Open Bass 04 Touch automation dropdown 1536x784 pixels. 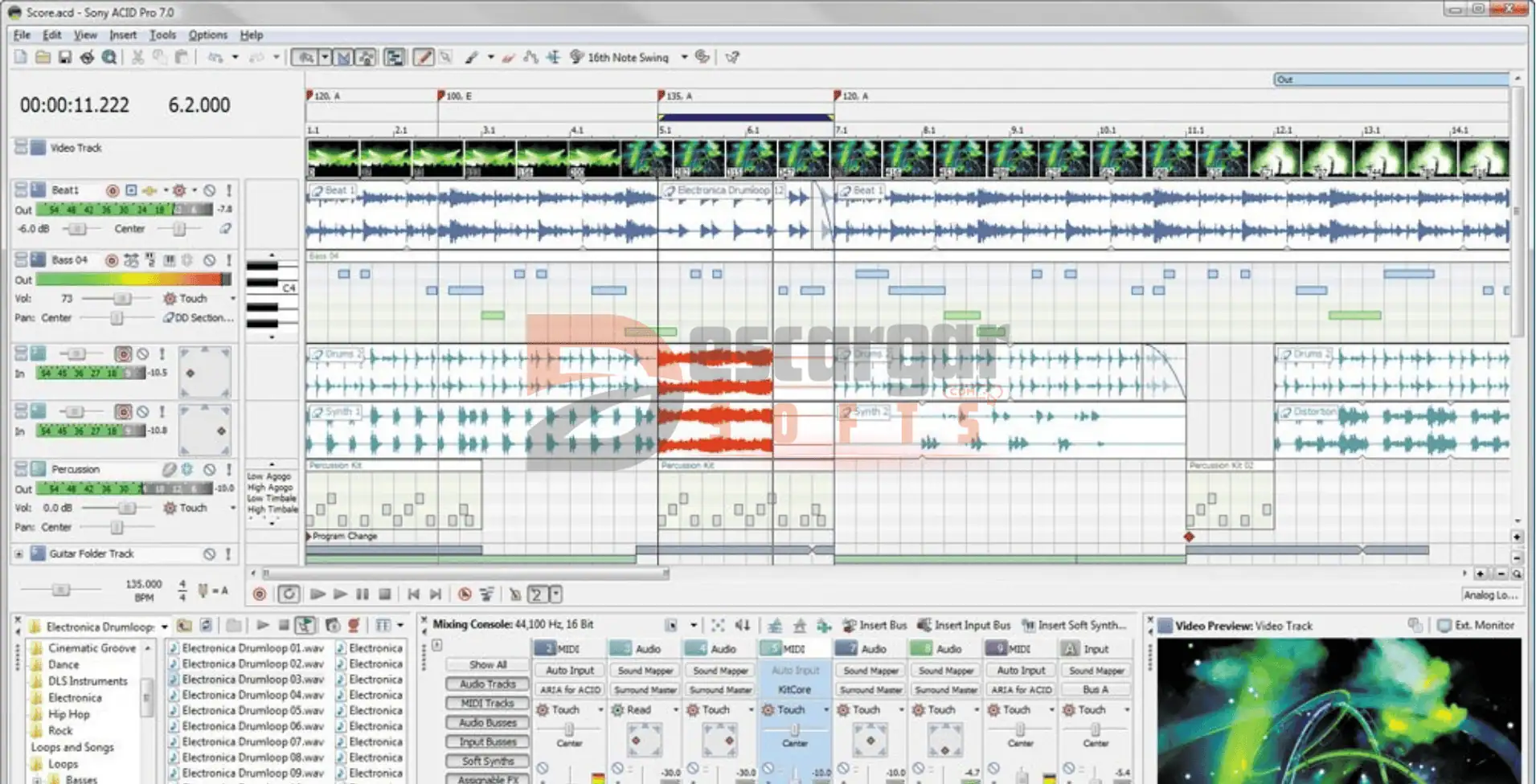click(233, 299)
